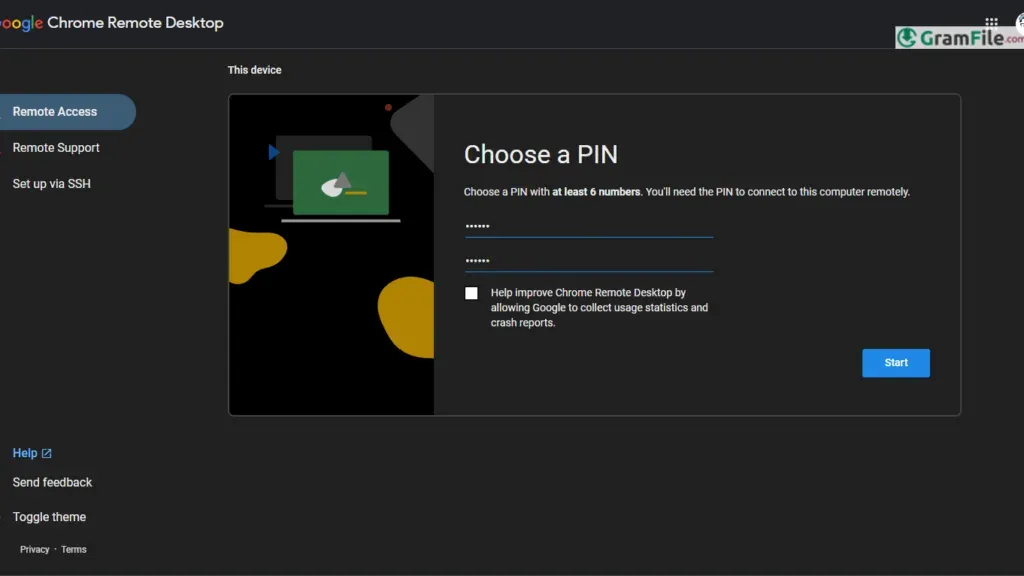Open Set up via SSH

[x=52, y=184]
